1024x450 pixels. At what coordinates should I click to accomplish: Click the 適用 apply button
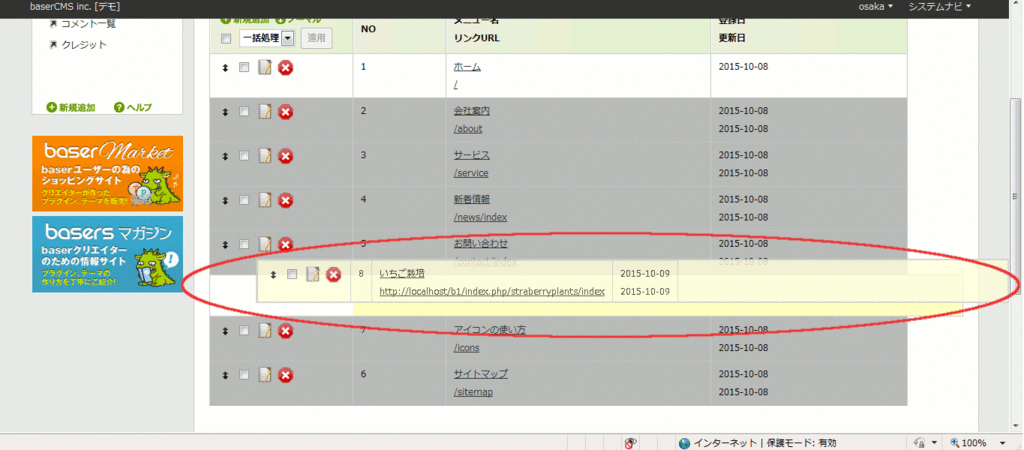[317, 39]
